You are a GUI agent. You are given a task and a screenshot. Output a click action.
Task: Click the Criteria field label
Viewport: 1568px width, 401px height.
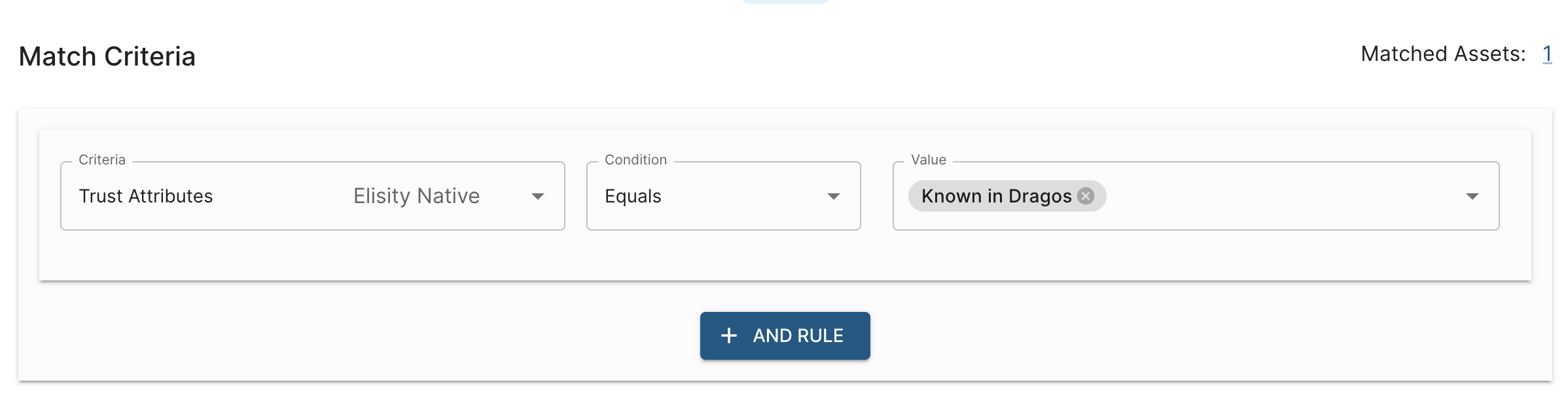coord(102,160)
